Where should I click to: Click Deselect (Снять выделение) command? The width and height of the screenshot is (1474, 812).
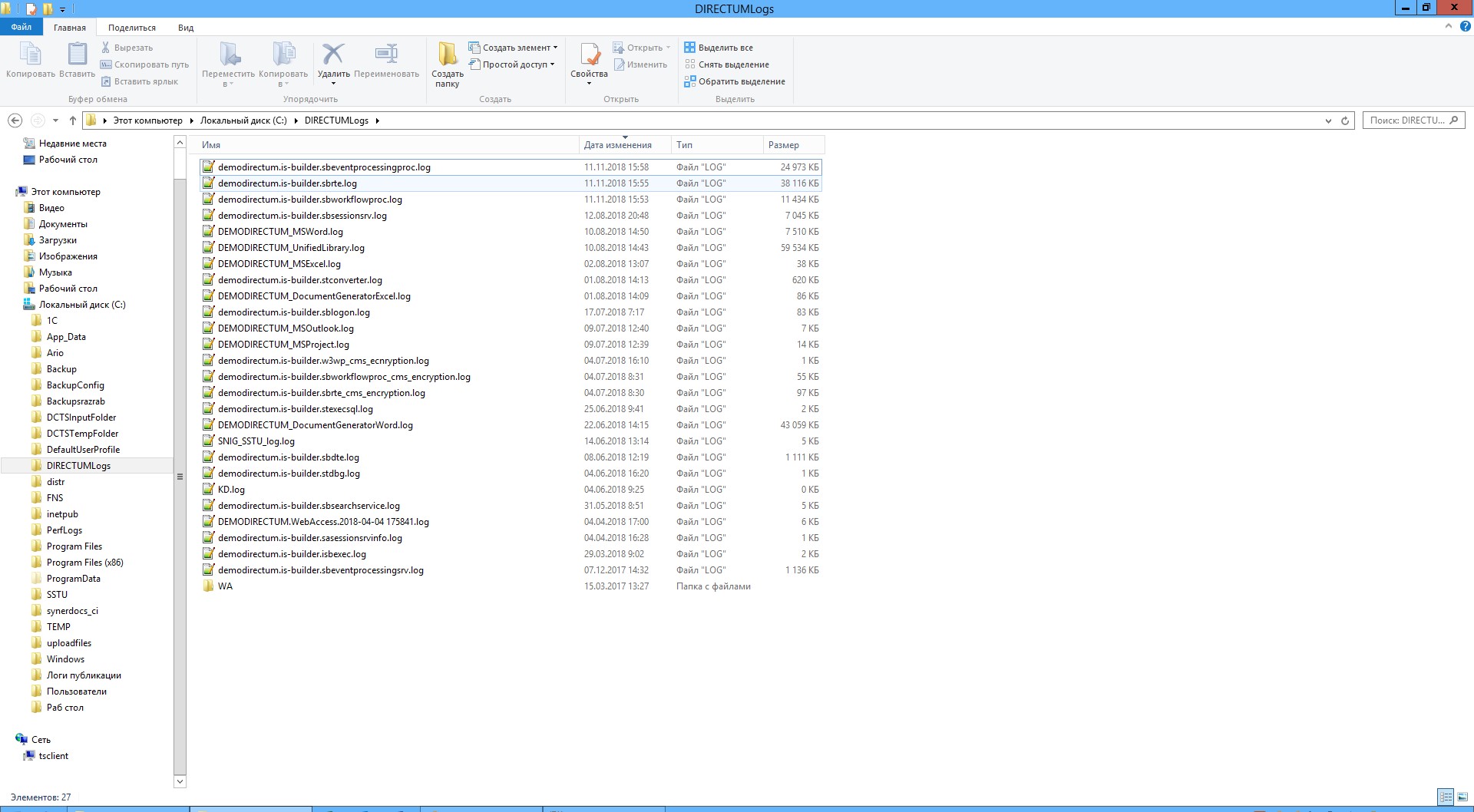tap(726, 64)
